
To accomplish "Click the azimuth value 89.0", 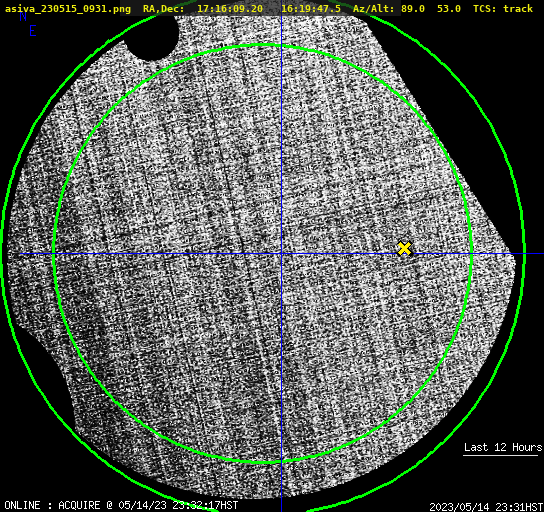I will point(413,9).
